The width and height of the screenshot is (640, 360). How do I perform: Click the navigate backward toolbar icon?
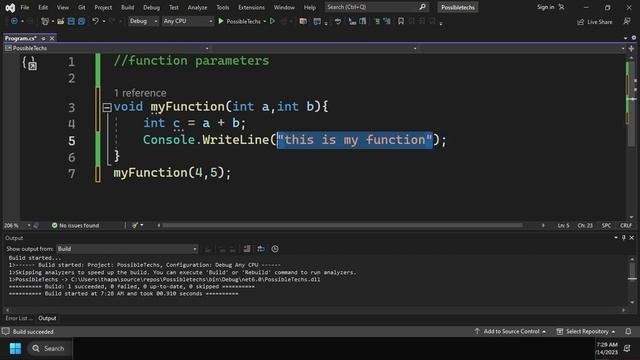14,21
